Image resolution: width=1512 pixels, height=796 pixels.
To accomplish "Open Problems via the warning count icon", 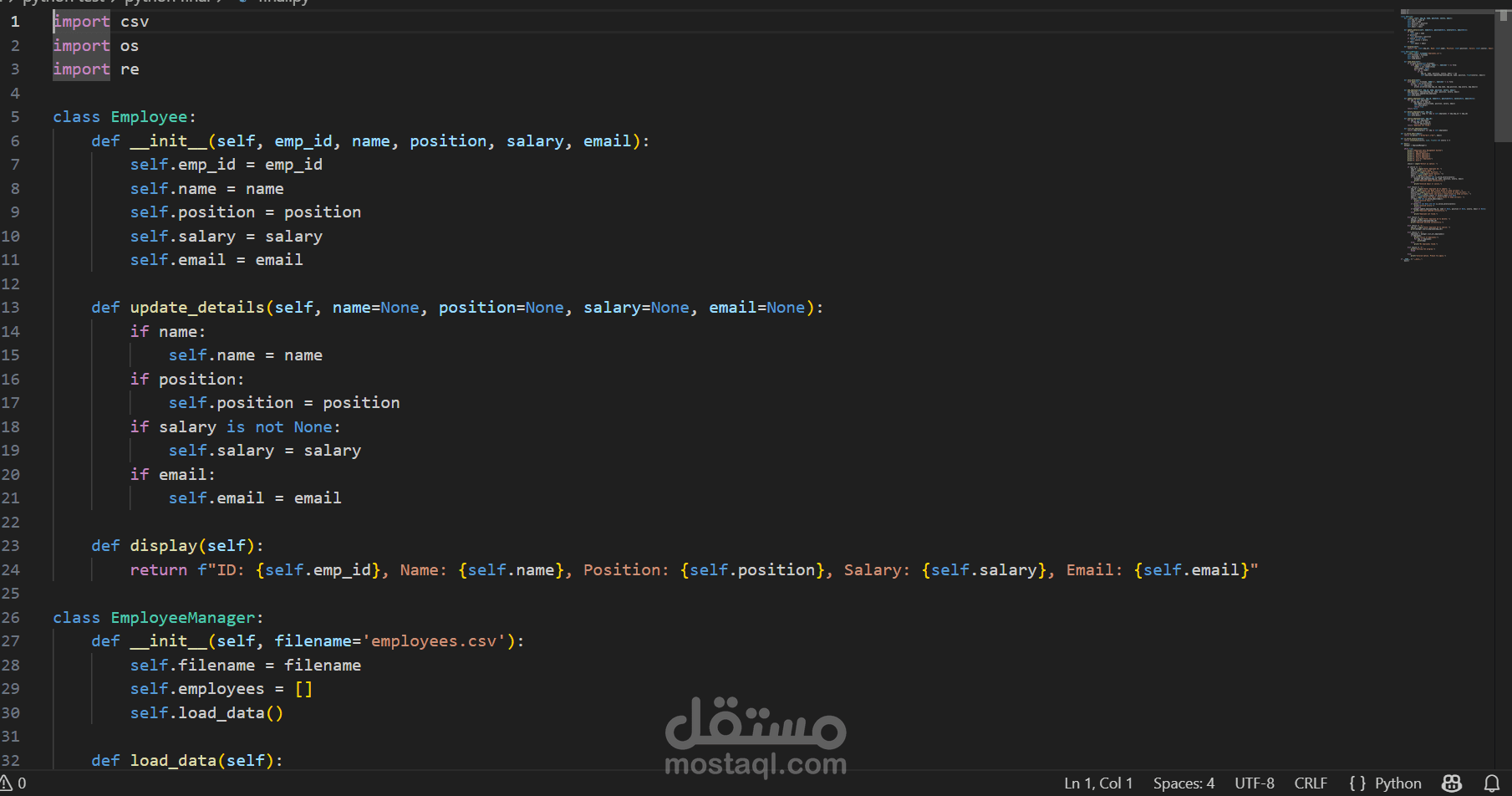I will click(x=13, y=783).
